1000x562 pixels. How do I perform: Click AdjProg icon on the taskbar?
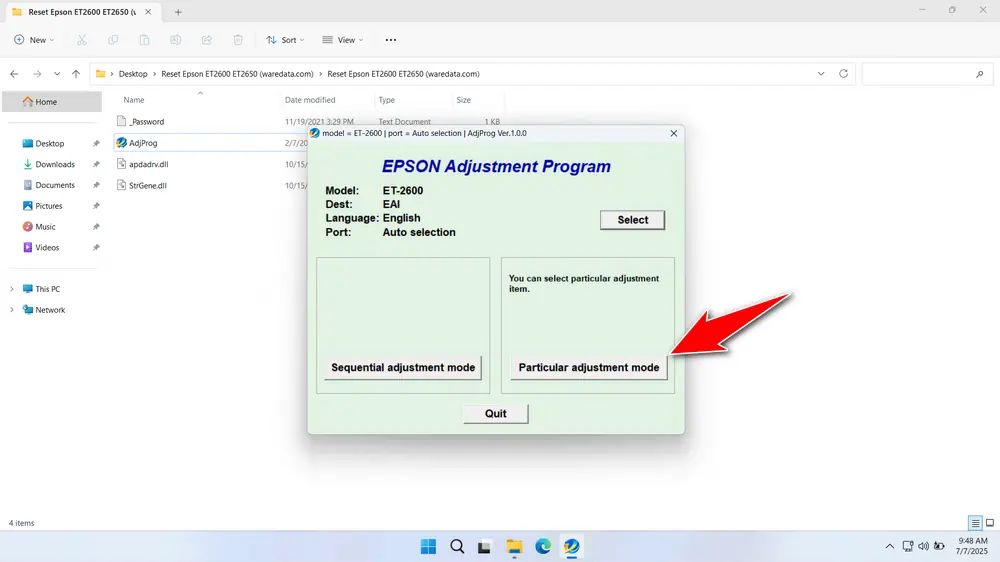coord(571,547)
